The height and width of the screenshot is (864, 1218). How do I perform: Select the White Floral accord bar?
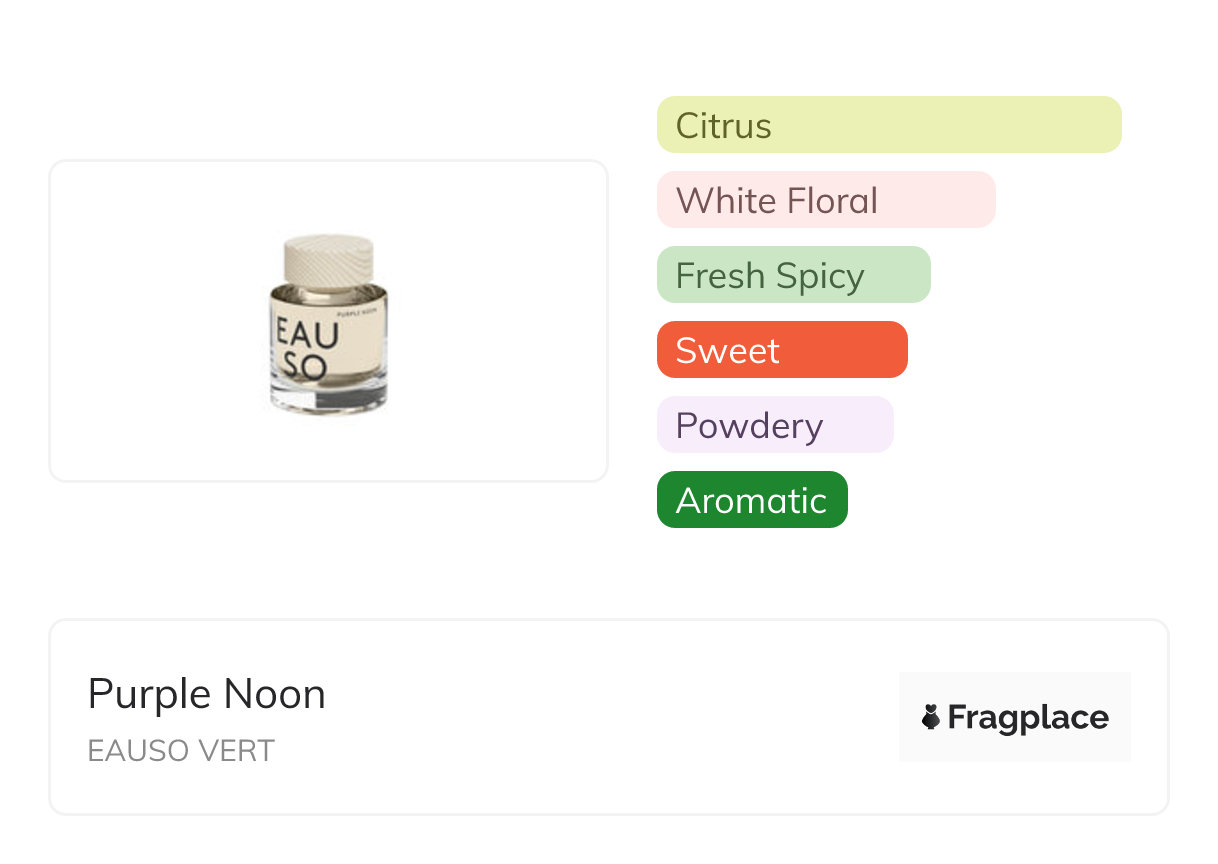(825, 200)
